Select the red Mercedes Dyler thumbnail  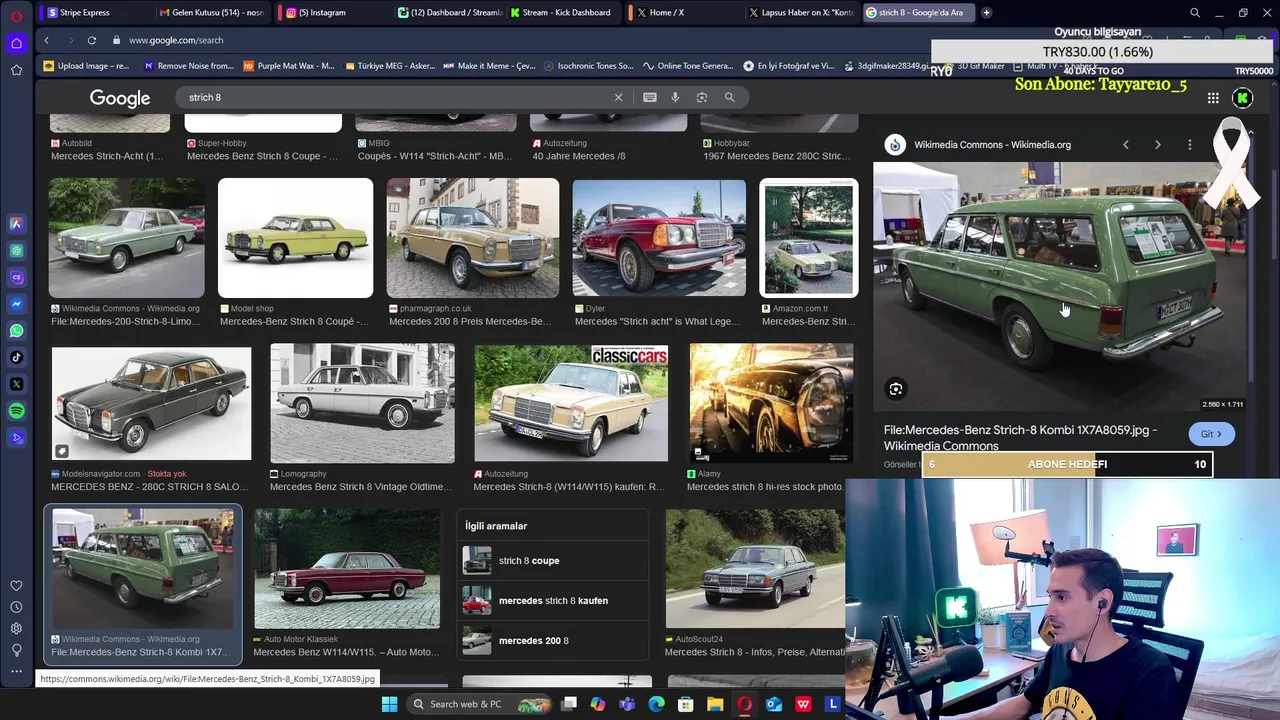[x=659, y=238]
